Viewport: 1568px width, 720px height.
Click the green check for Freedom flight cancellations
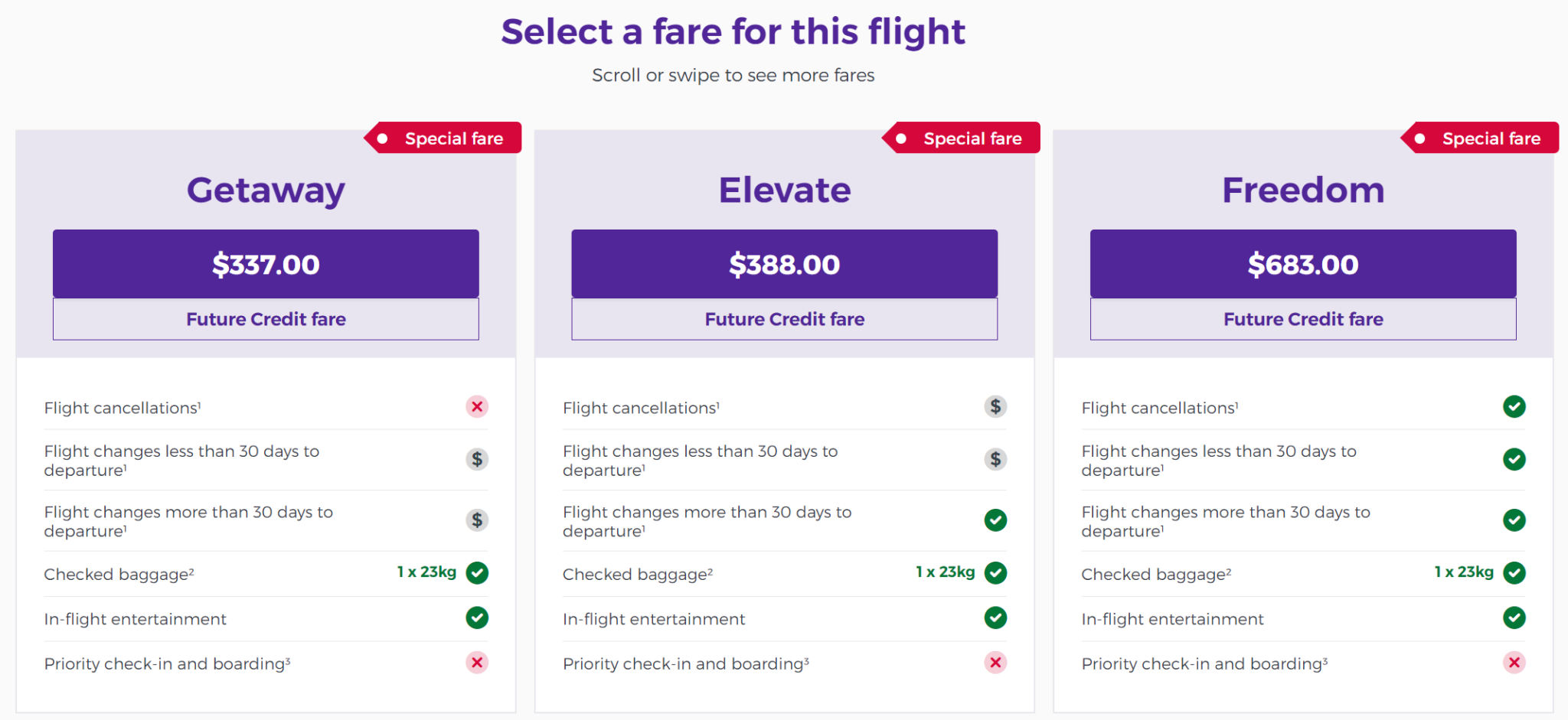click(1514, 407)
